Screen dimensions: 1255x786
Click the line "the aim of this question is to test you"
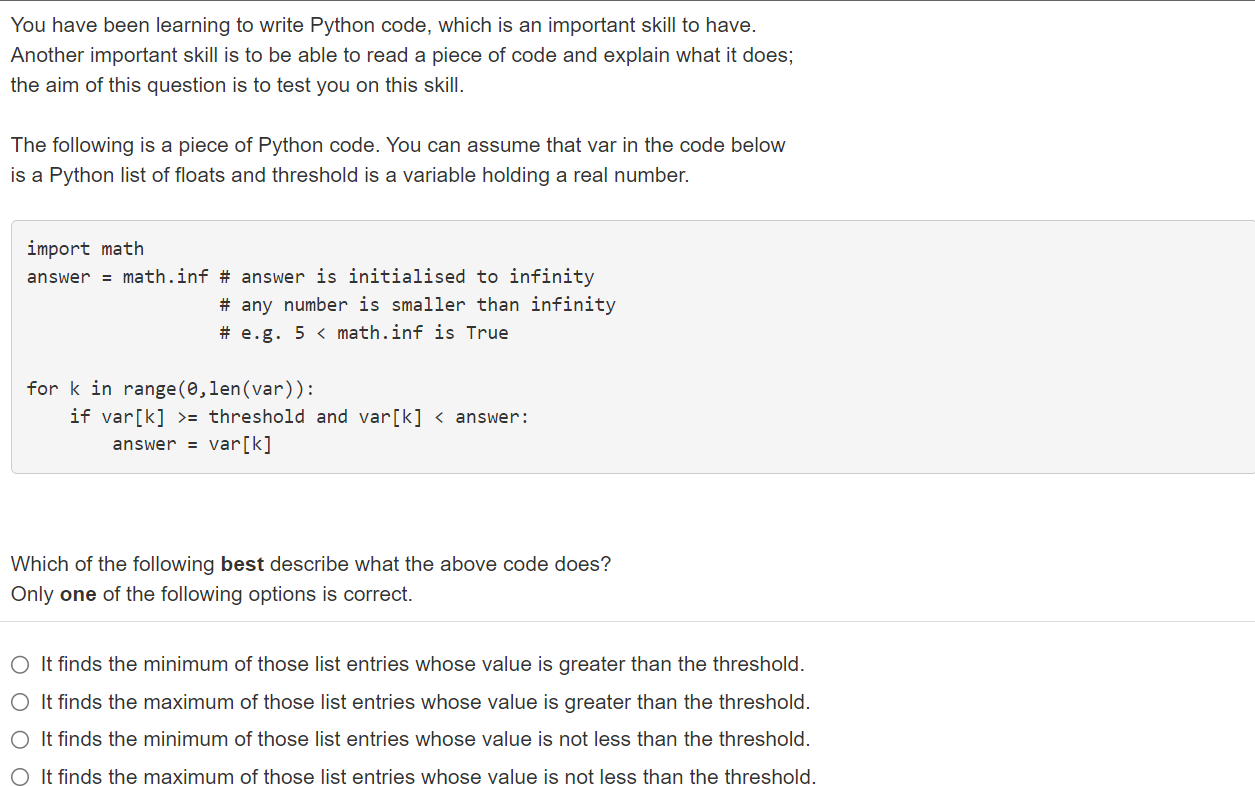pyautogui.click(x=237, y=85)
